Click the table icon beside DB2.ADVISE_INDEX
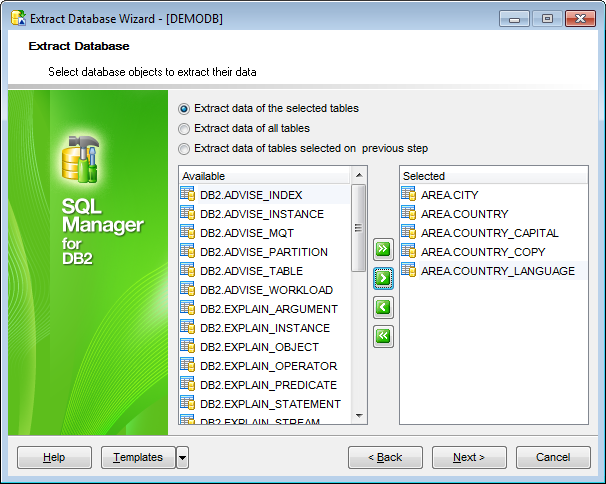 tap(187, 195)
